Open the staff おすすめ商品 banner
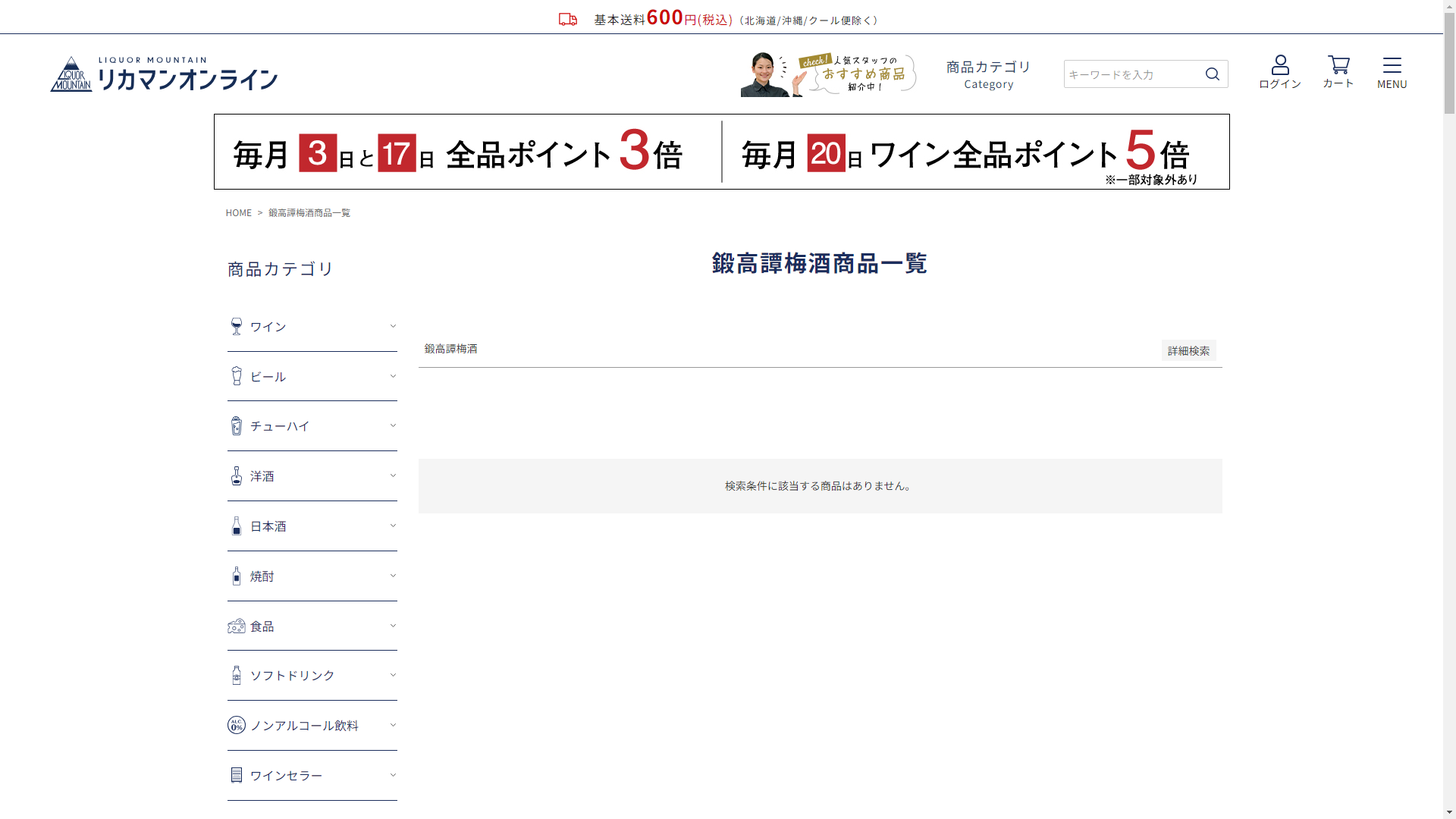The height and width of the screenshot is (819, 1456). point(828,74)
